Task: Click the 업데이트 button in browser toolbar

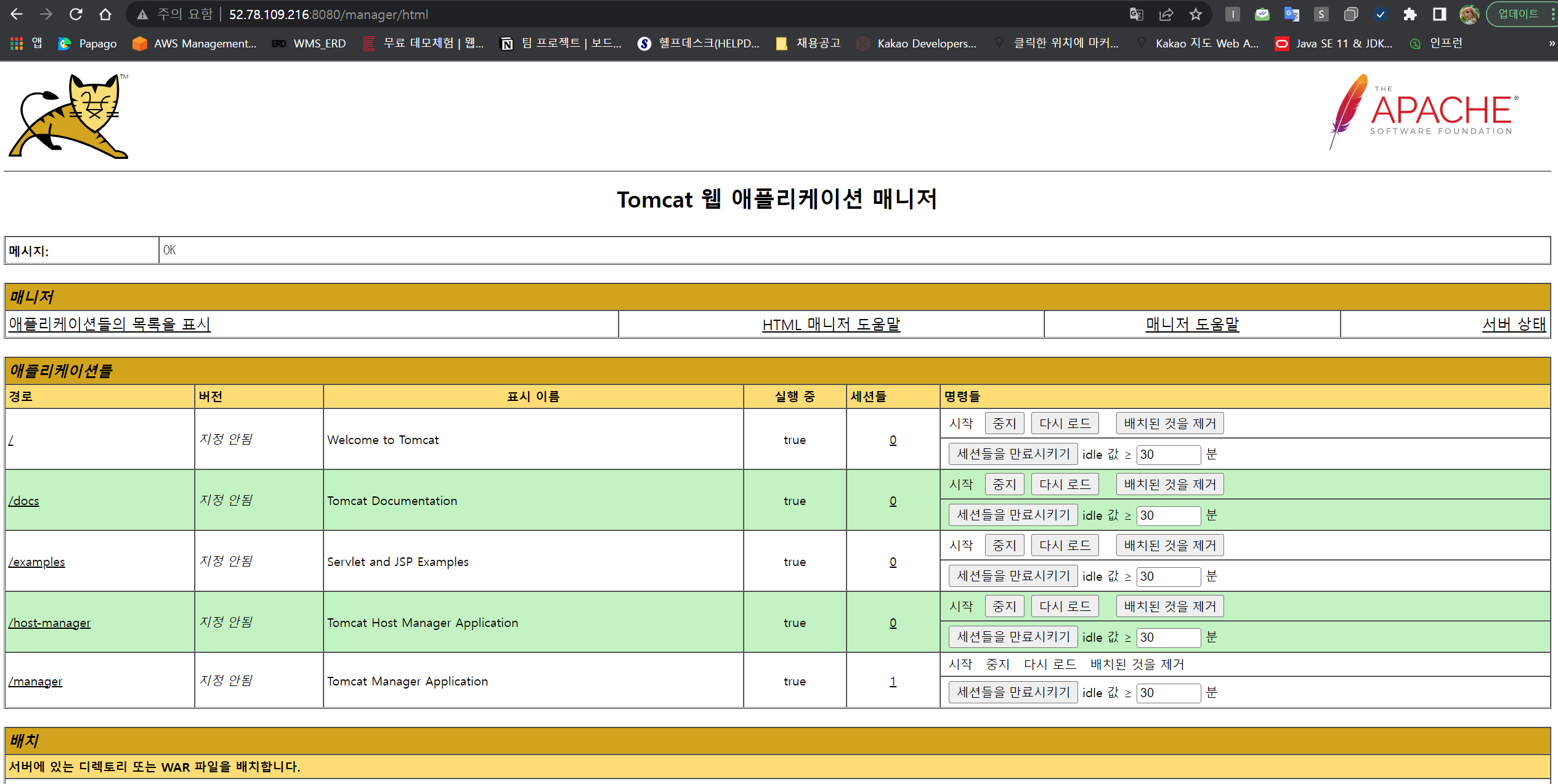Action: pyautogui.click(x=1517, y=14)
